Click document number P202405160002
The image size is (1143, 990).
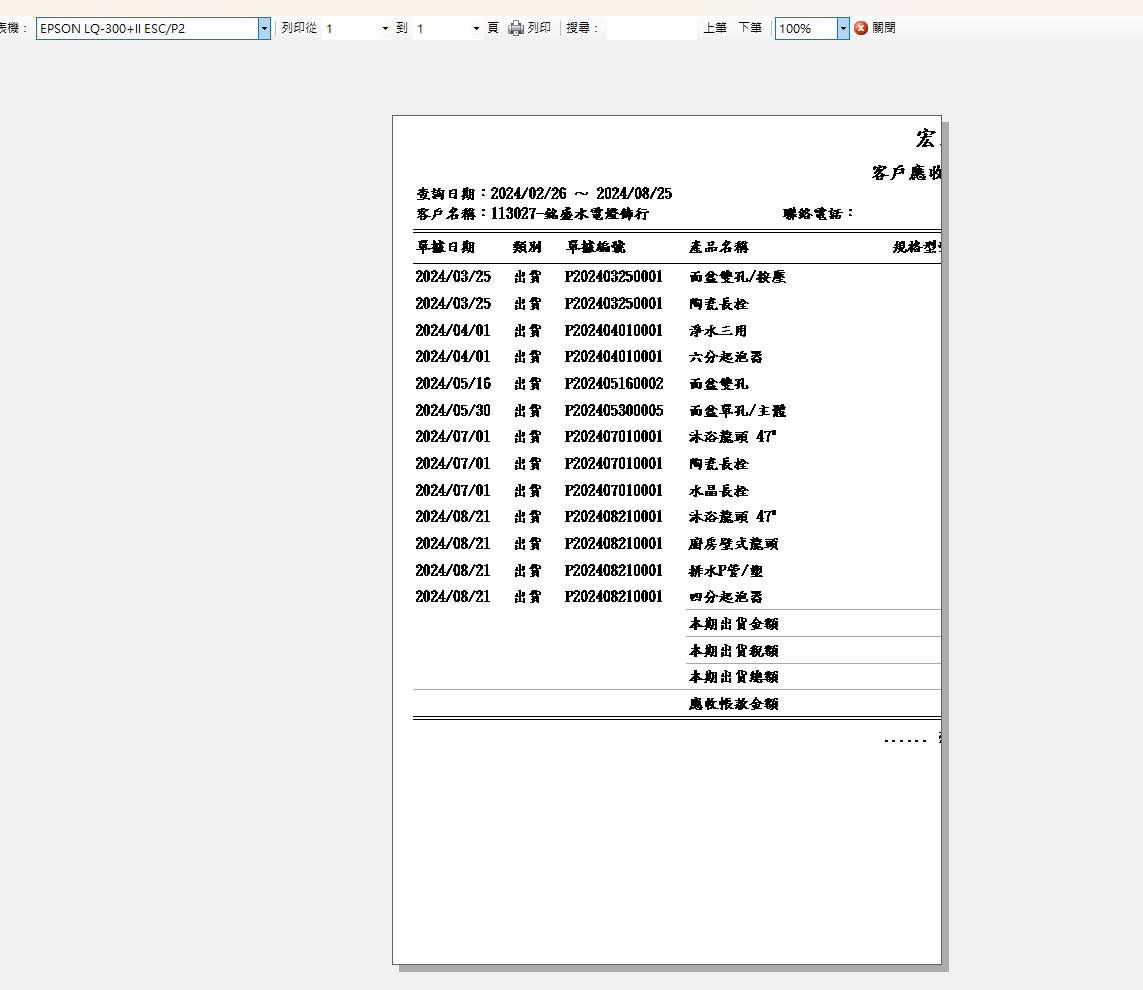[614, 383]
